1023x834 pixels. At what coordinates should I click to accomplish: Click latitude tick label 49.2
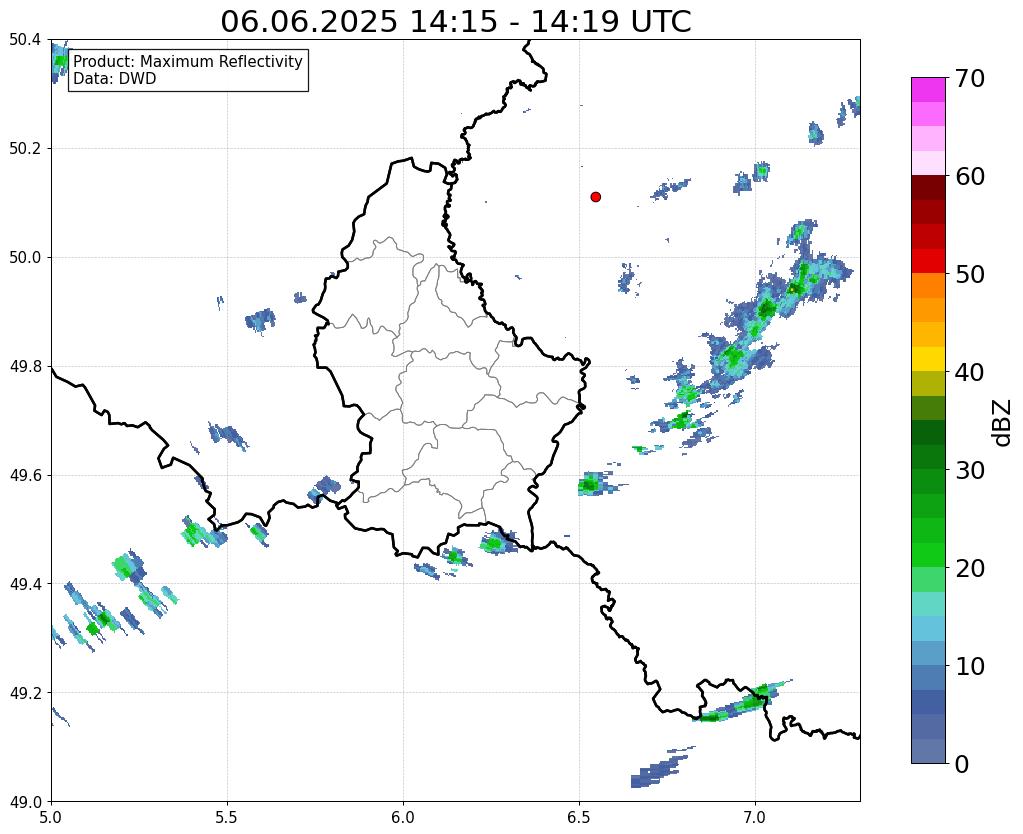point(25,692)
